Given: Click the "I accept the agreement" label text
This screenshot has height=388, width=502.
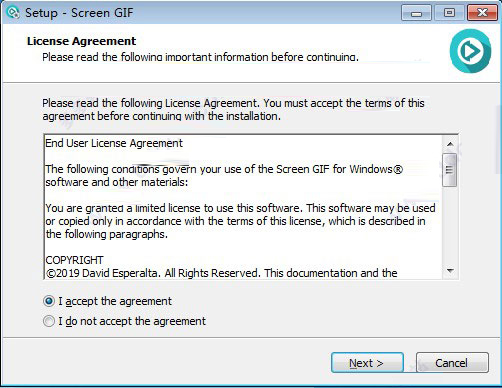Looking at the screenshot, I should pos(115,301).
